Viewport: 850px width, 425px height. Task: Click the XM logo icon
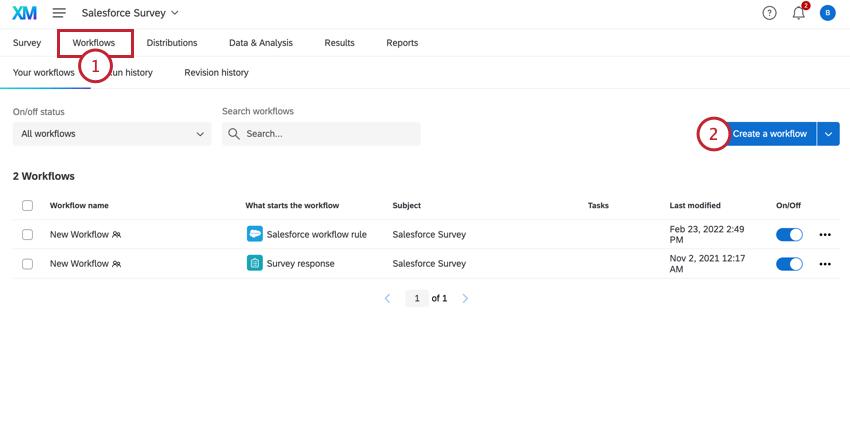coord(24,13)
